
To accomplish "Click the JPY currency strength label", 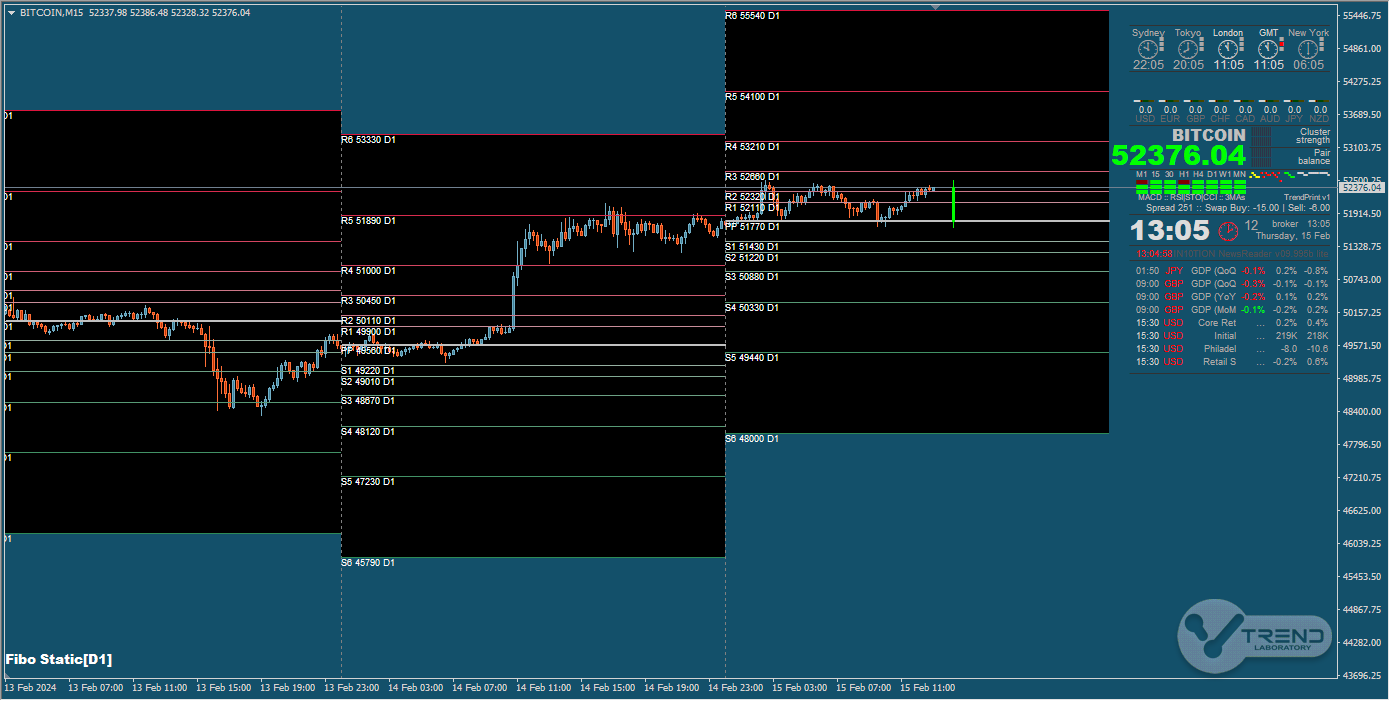I will [x=1294, y=119].
